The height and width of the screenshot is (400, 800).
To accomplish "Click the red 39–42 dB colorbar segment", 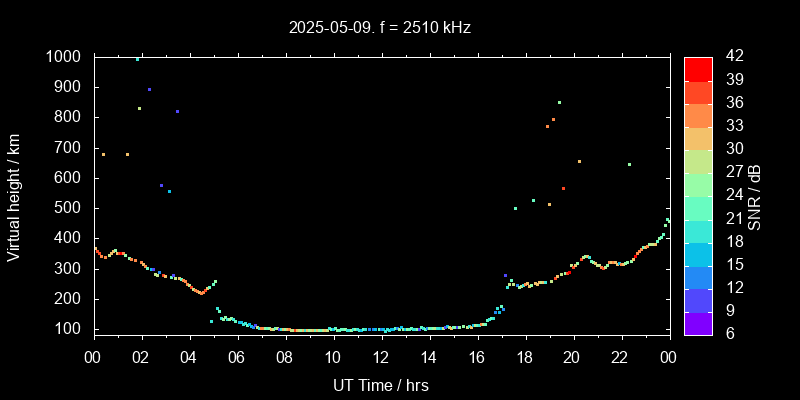I will coord(698,68).
